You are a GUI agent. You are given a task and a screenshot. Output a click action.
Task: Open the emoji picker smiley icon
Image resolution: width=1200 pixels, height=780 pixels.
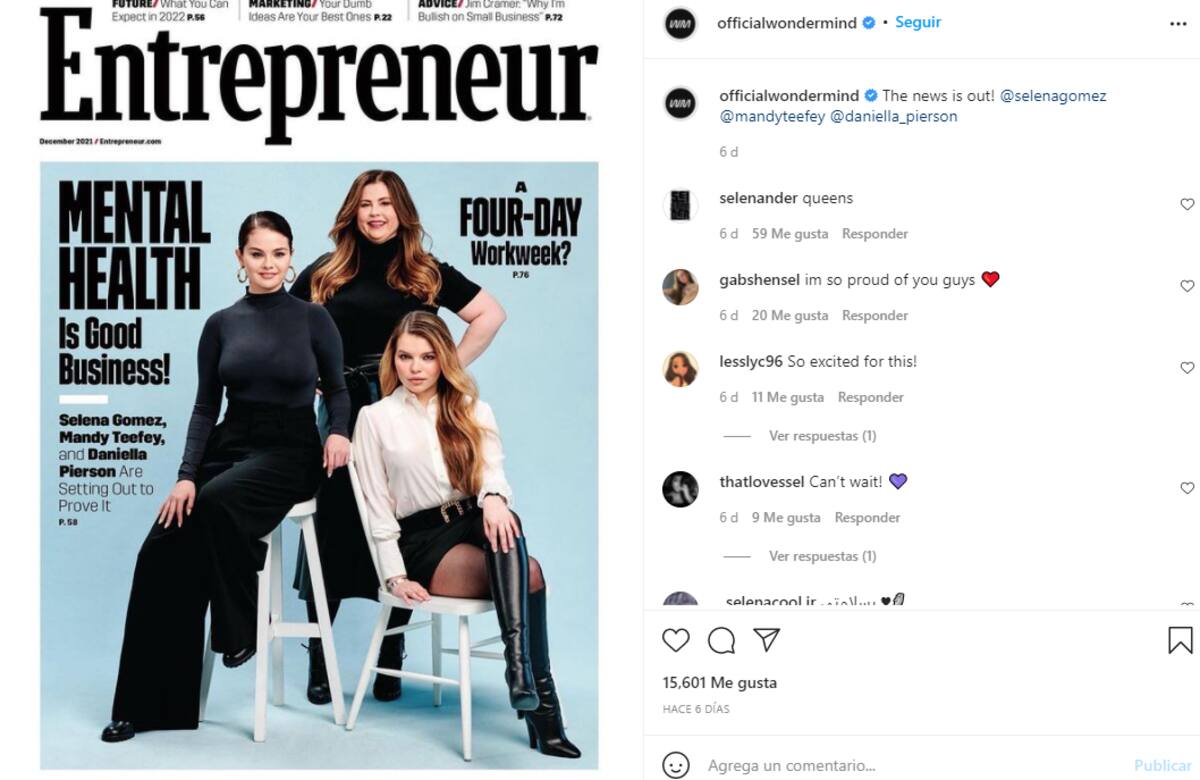coord(677,766)
